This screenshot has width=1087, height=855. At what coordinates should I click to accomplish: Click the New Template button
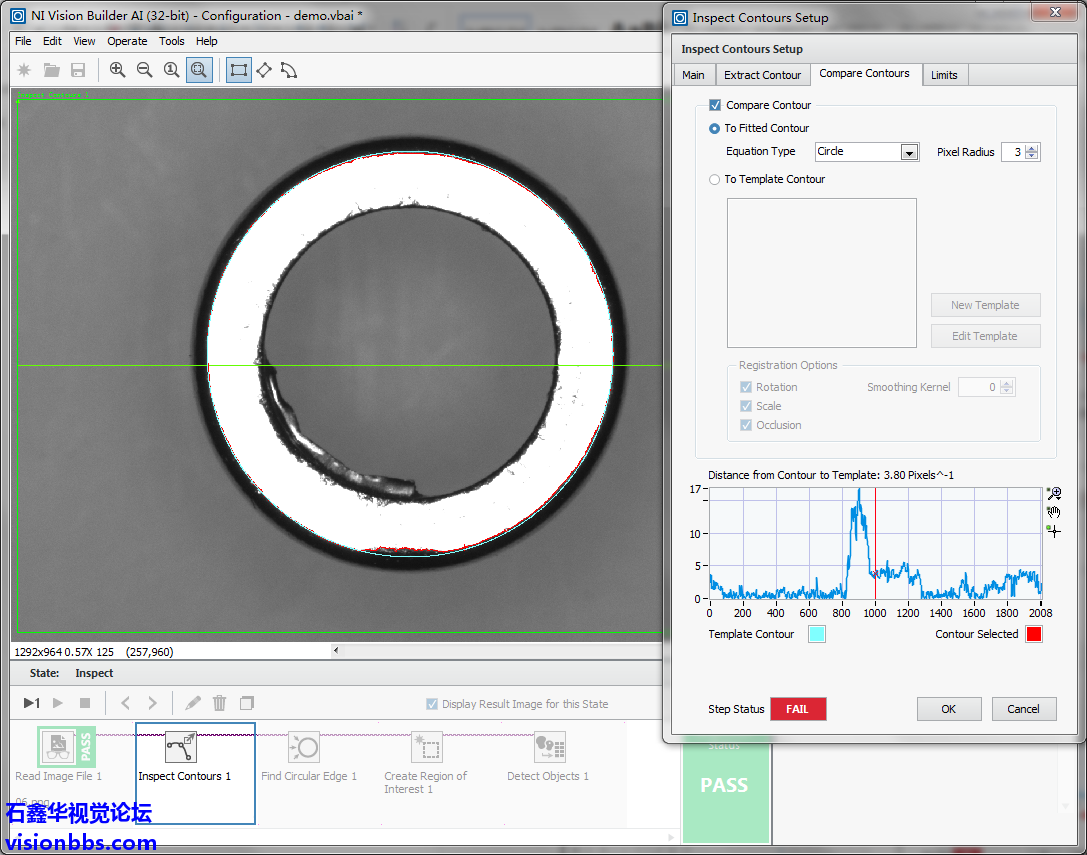click(x=985, y=305)
